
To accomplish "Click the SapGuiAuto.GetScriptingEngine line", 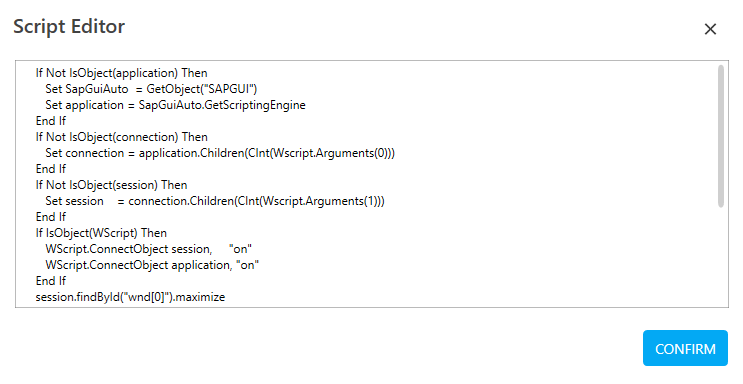I will [175, 105].
